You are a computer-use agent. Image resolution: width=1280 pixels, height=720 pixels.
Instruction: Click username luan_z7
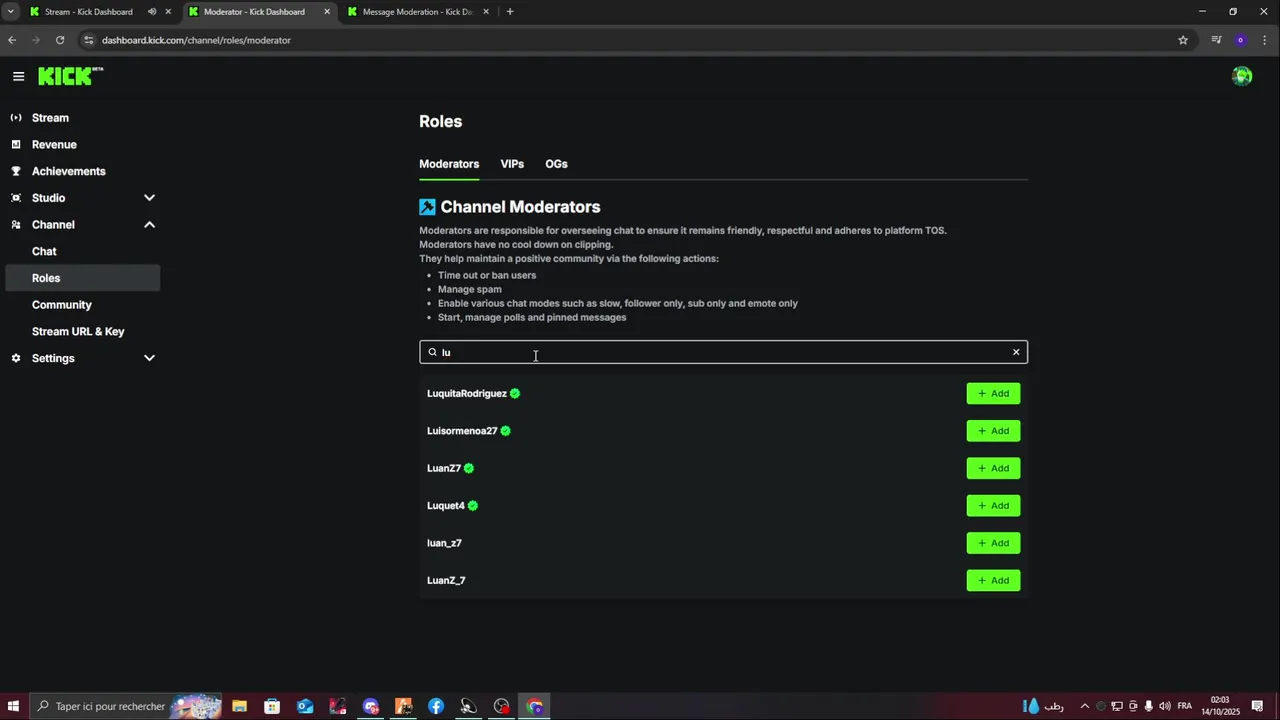[x=444, y=543]
